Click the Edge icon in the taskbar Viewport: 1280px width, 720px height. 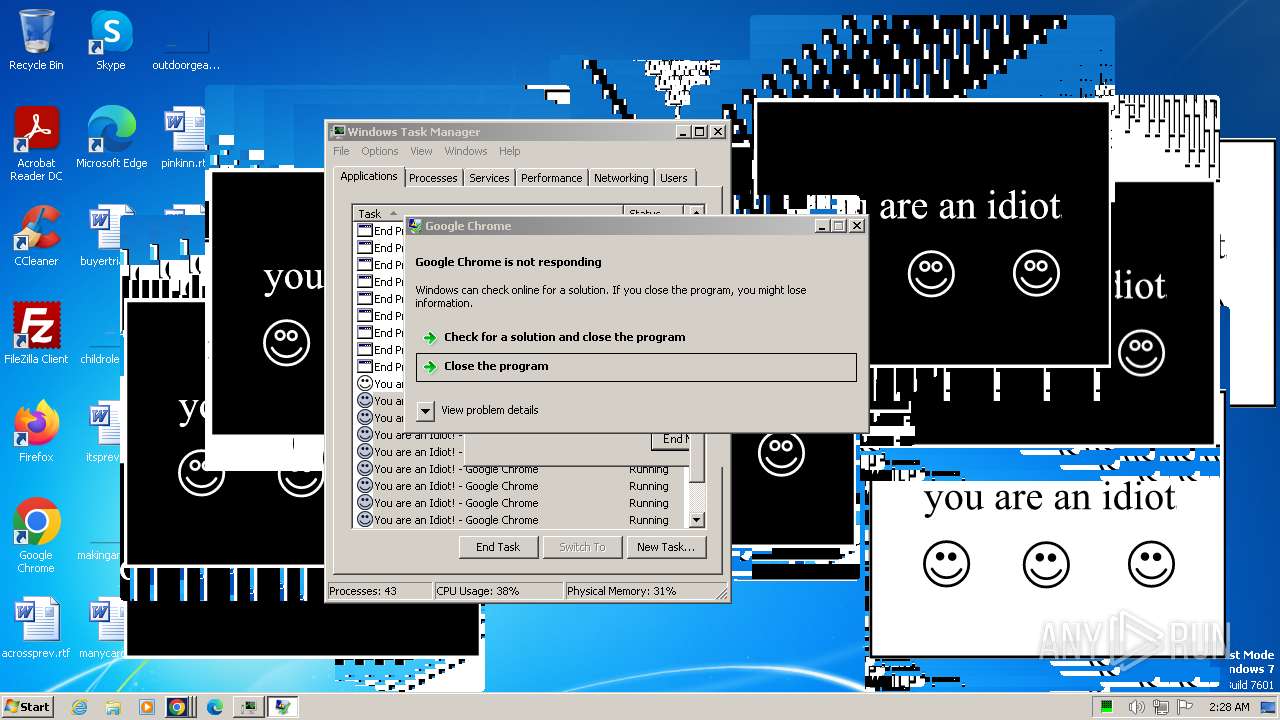[x=215, y=707]
